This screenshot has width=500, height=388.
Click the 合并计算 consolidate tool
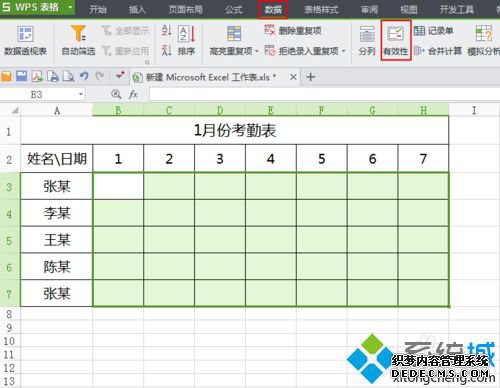(x=438, y=51)
